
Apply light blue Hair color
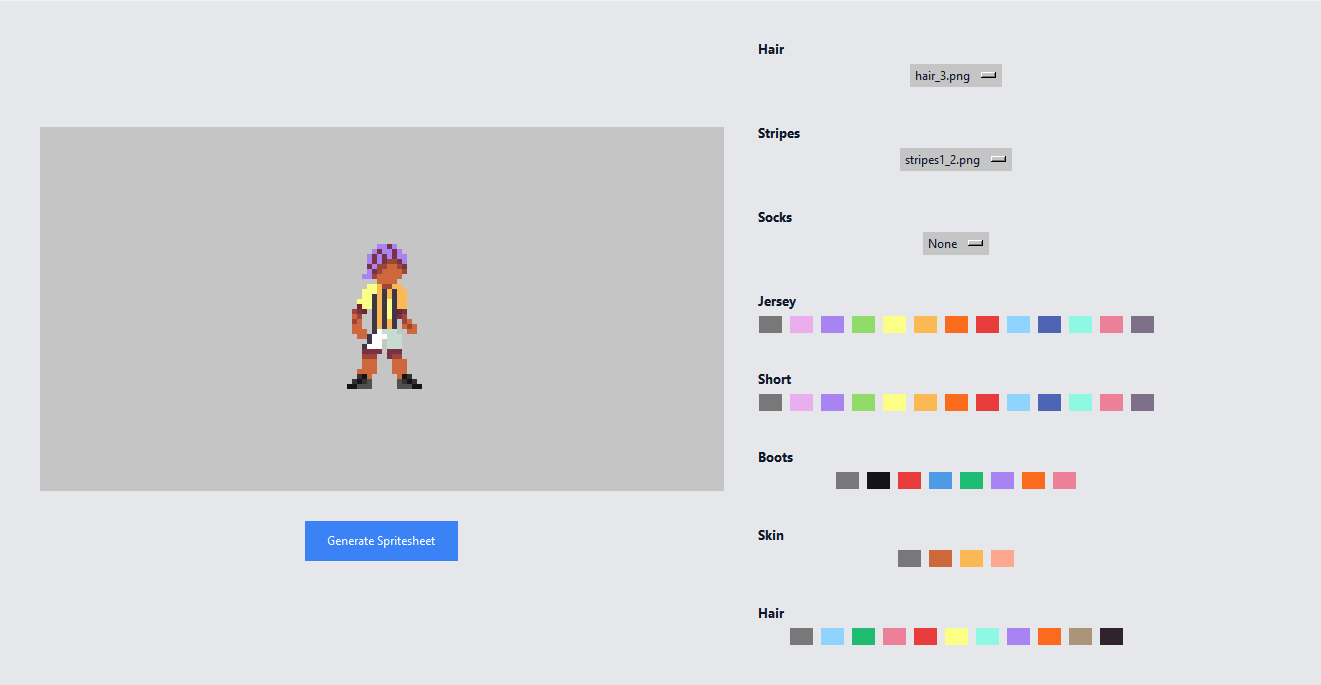pyautogui.click(x=832, y=637)
